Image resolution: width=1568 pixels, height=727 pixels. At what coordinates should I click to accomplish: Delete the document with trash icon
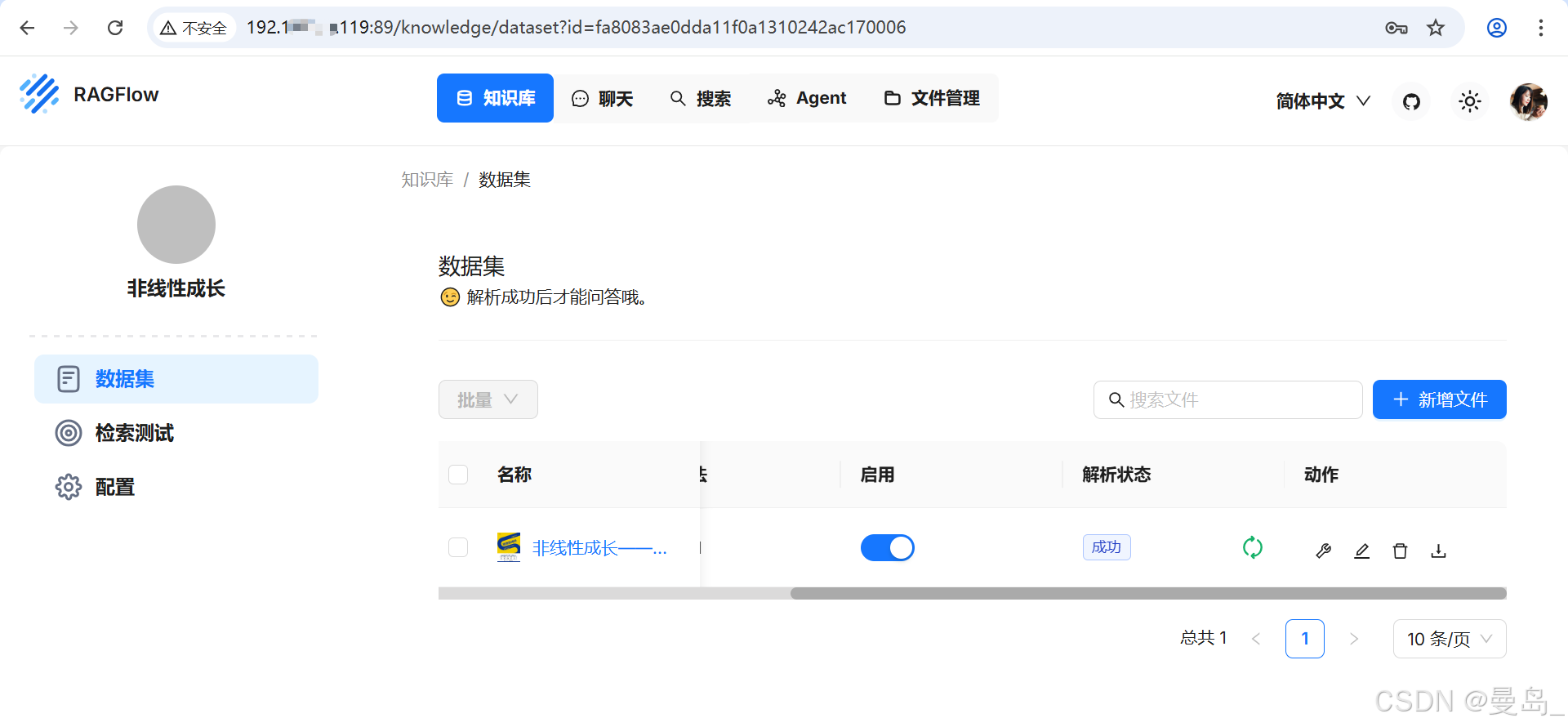(x=1401, y=551)
